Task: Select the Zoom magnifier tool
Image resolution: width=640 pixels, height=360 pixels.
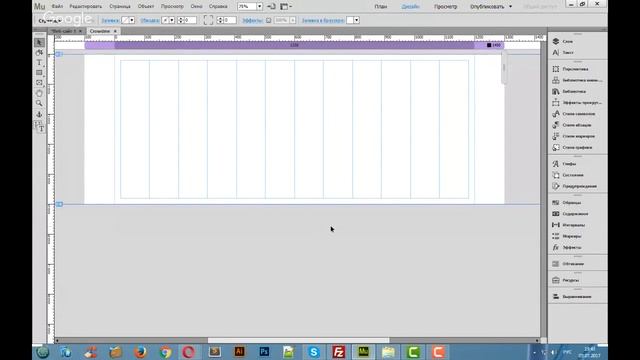Action: click(x=39, y=104)
